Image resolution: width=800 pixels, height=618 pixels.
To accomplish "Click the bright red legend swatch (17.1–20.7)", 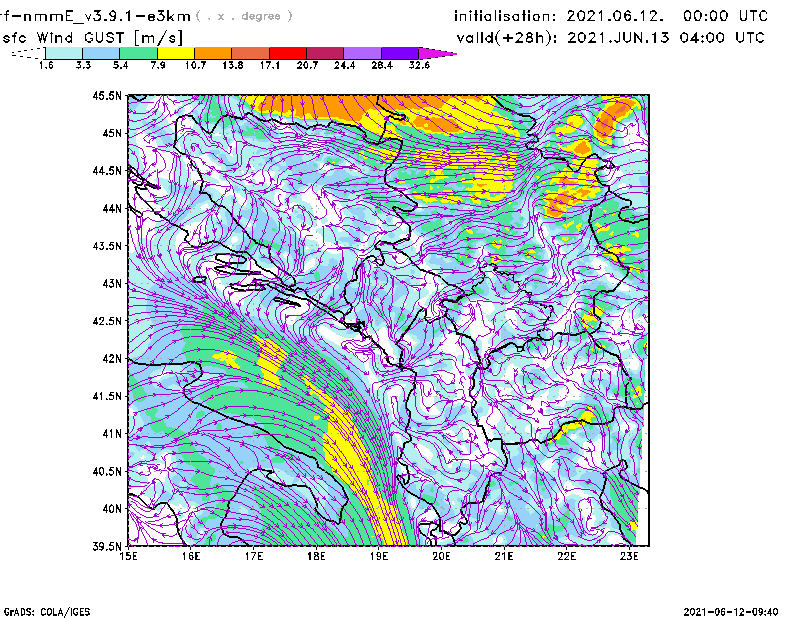I will coord(288,53).
